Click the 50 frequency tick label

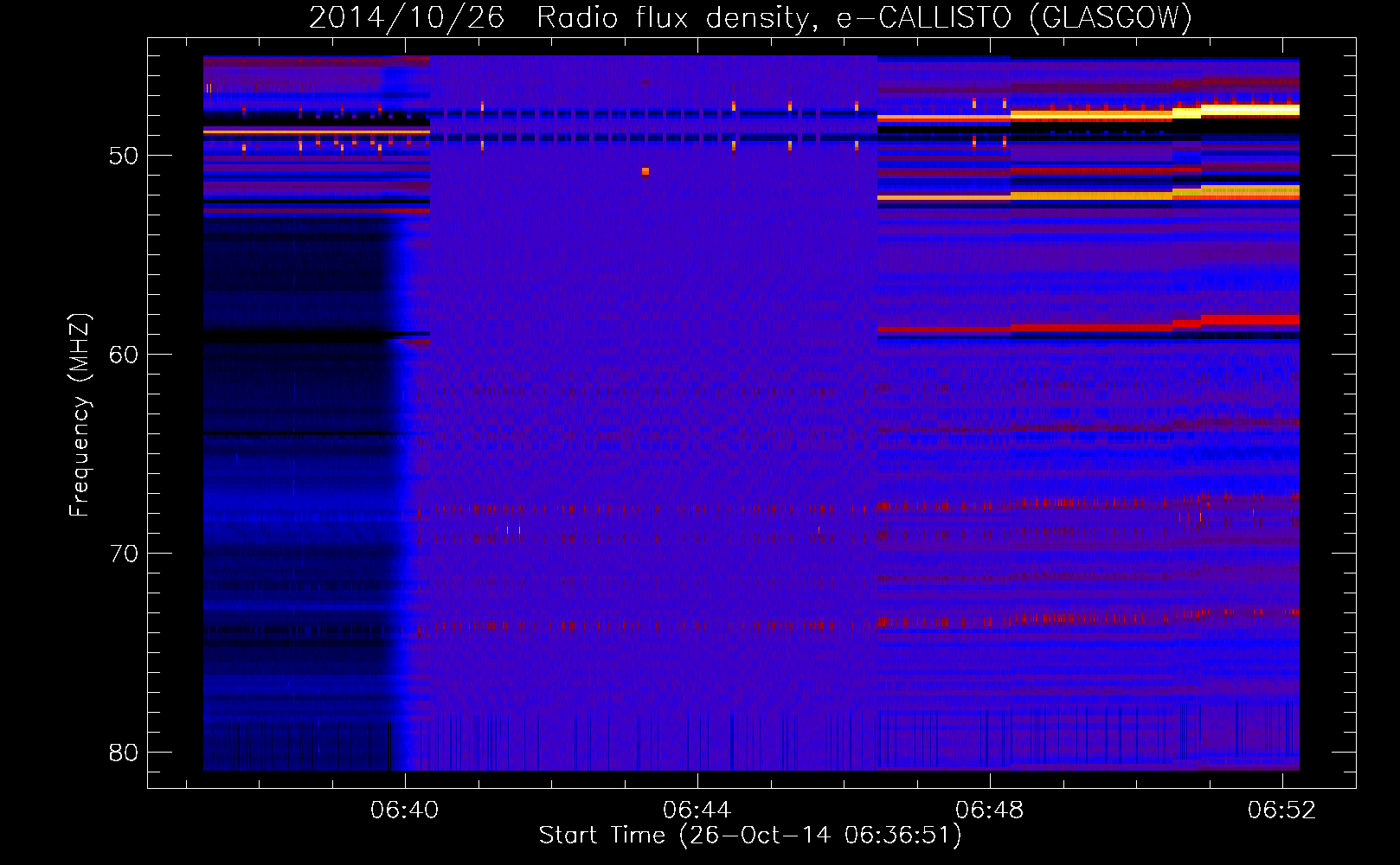point(124,156)
